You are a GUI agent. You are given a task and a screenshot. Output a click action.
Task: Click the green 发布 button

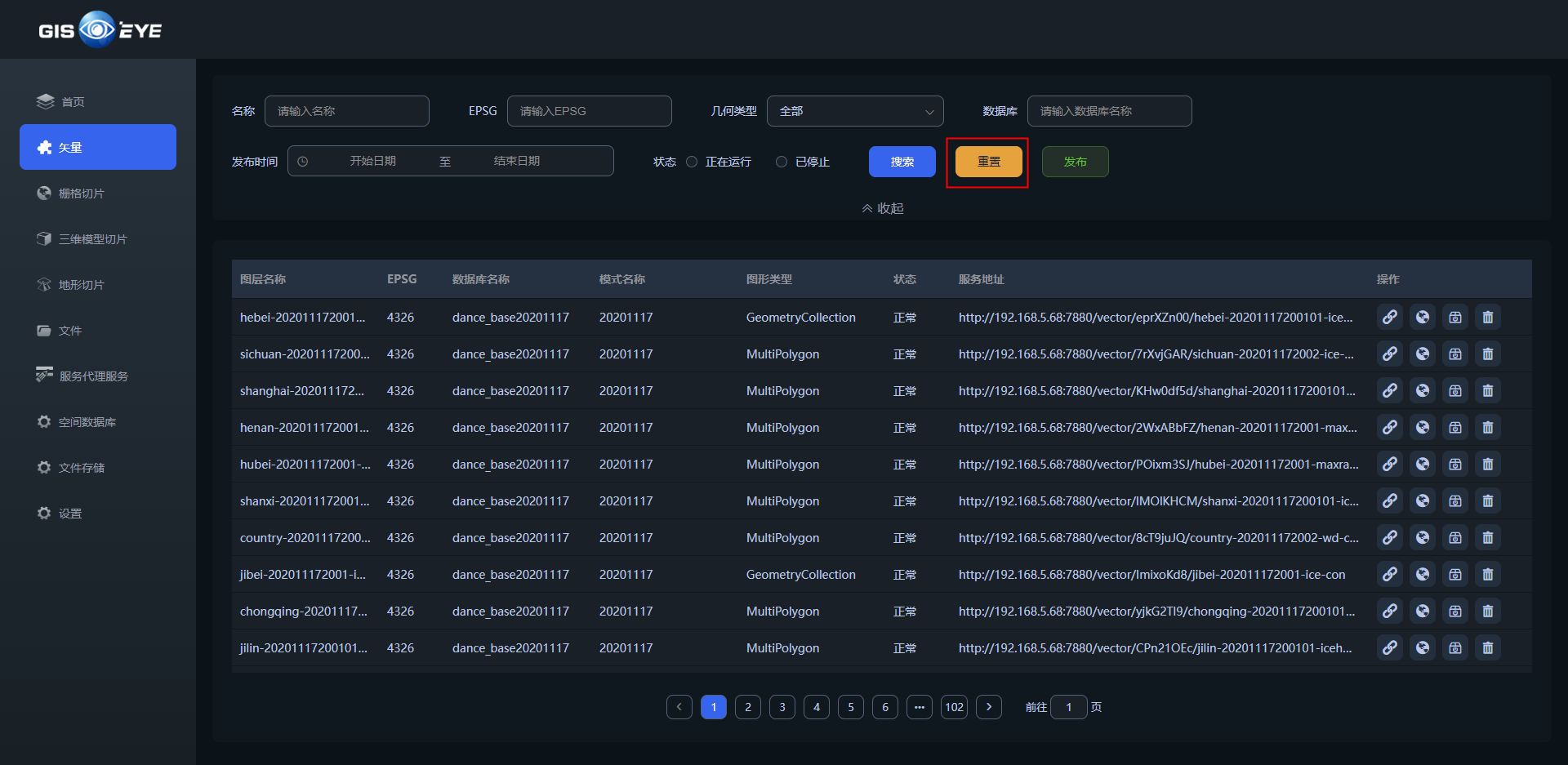tap(1076, 162)
